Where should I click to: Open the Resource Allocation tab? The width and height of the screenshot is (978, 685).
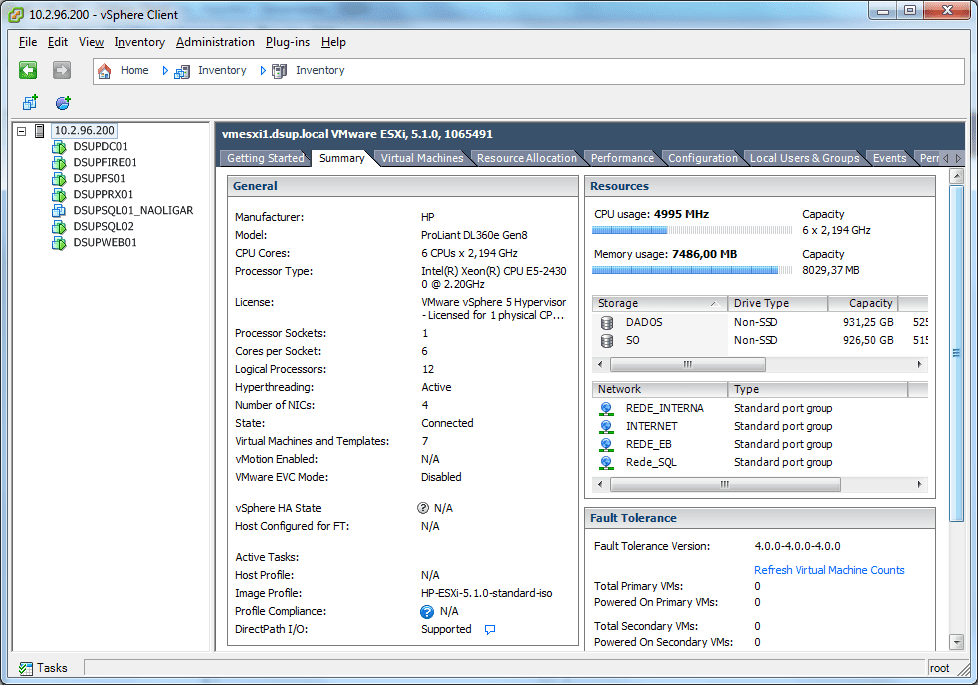526,158
